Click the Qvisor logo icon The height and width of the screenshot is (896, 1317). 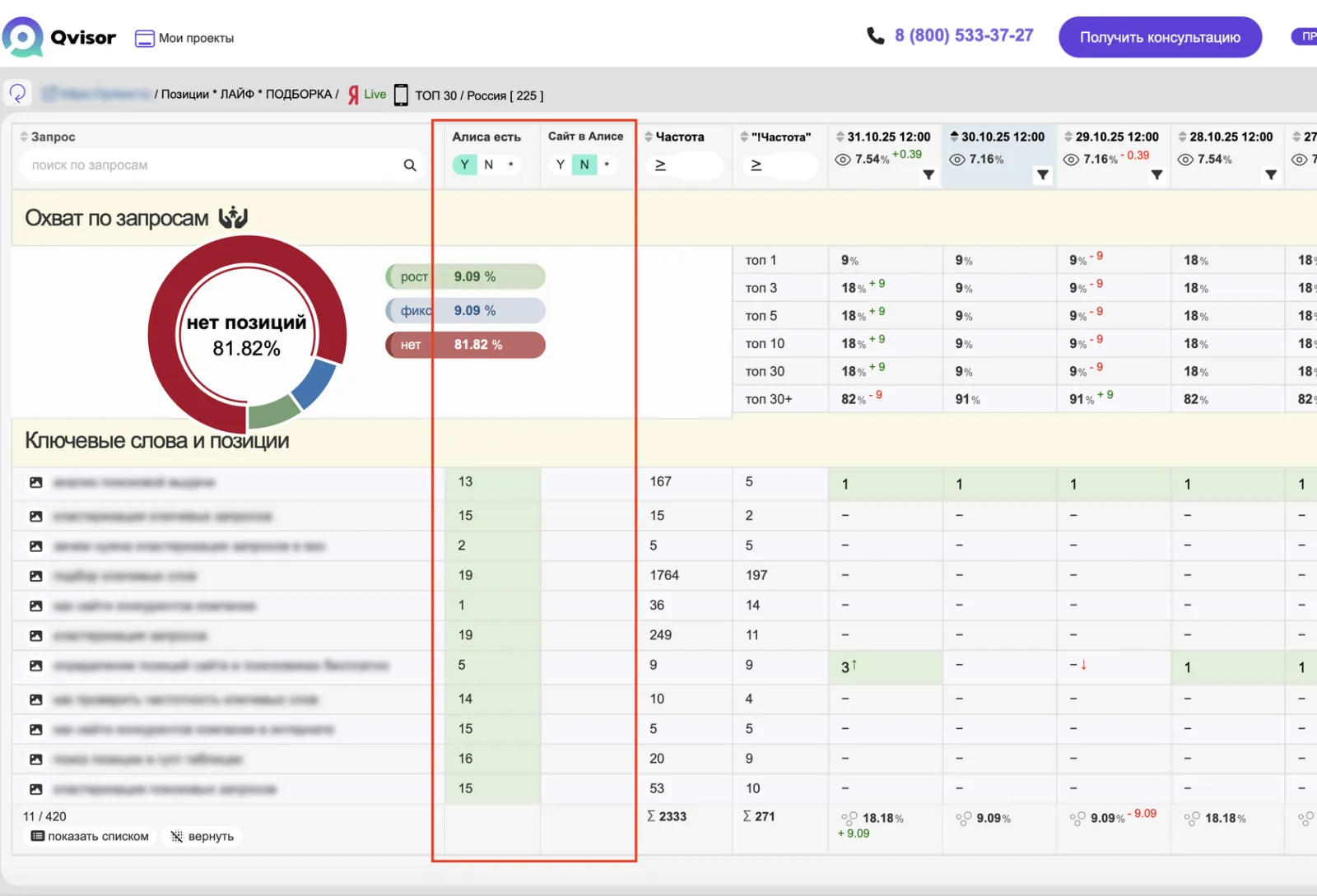tap(22, 37)
